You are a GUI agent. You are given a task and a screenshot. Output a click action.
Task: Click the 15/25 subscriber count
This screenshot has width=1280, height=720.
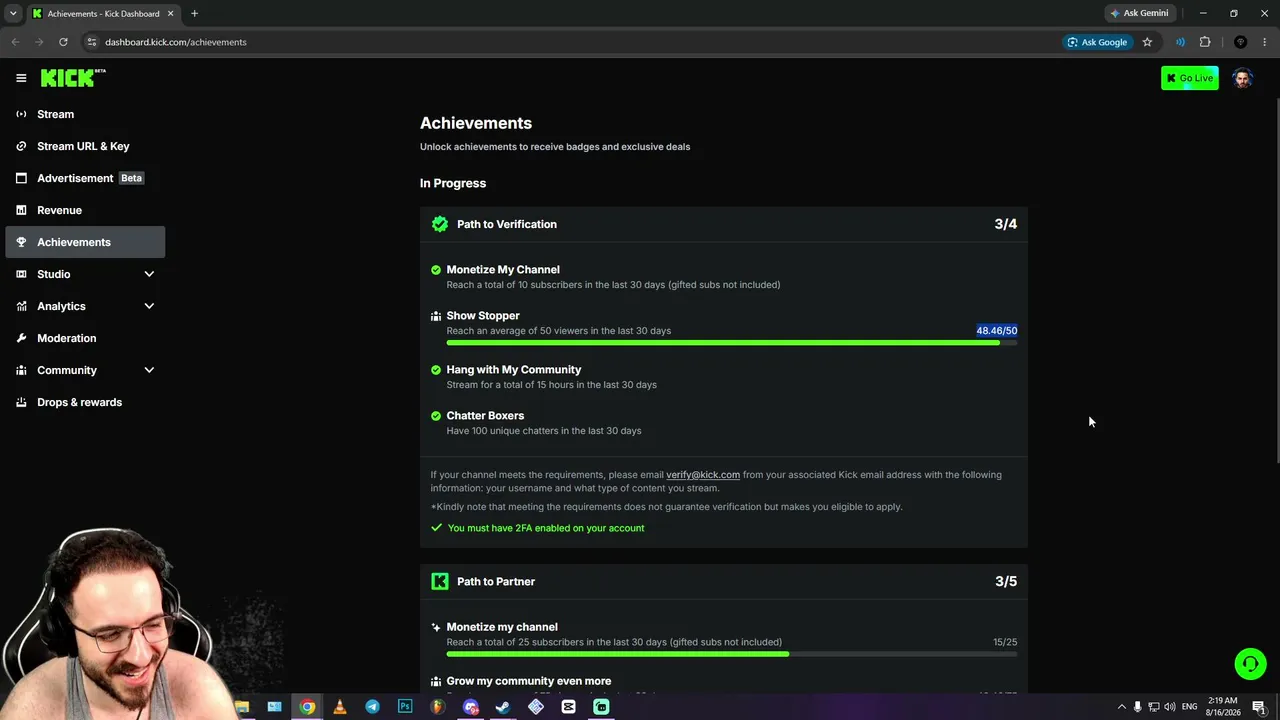[x=1005, y=642]
